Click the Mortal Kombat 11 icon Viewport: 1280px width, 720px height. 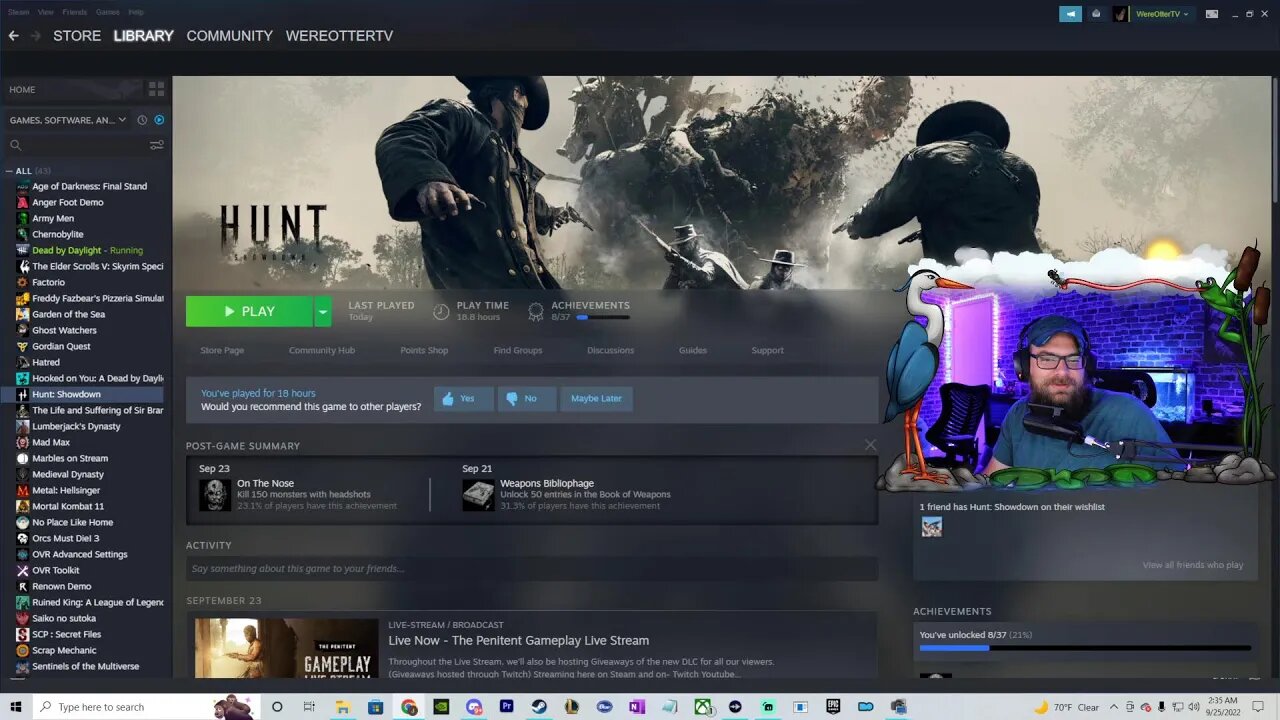(23, 506)
